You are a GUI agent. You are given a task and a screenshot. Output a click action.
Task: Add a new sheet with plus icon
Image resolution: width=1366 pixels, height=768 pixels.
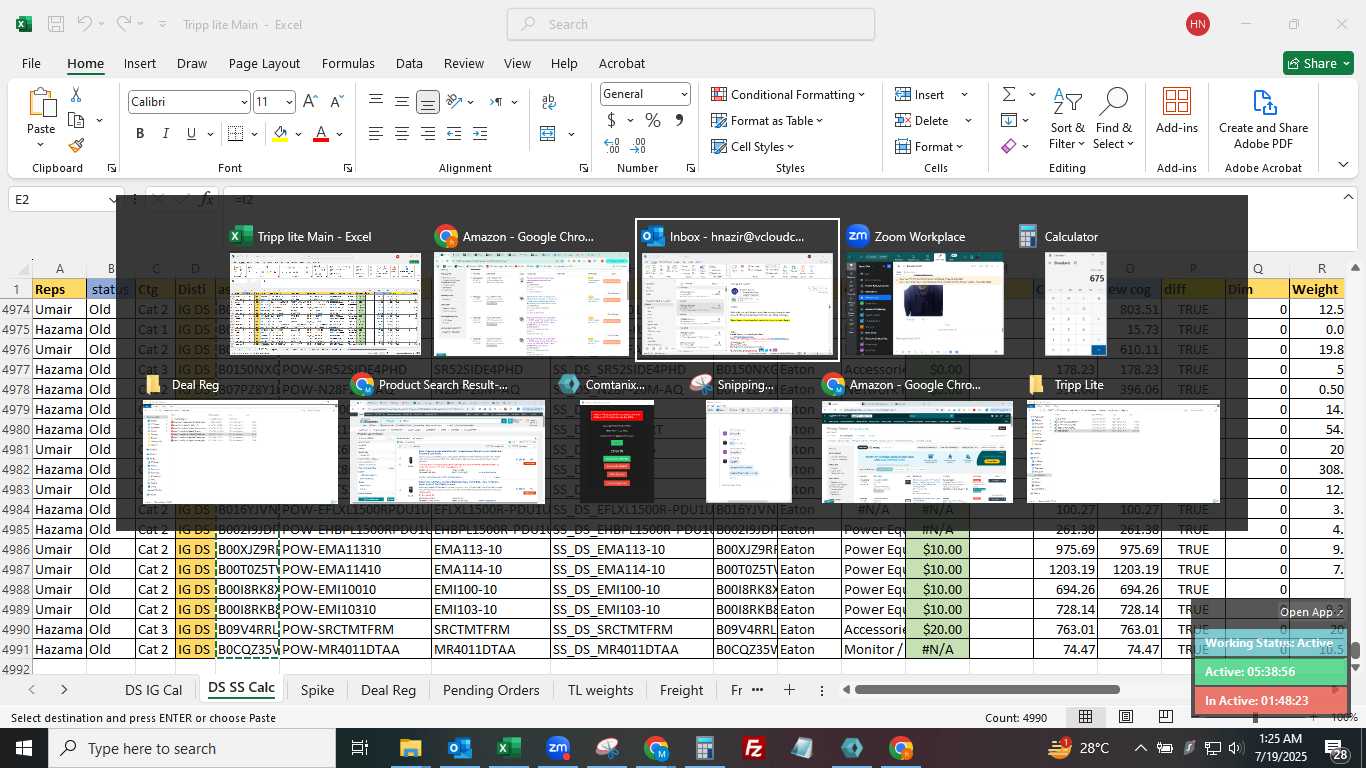pos(789,690)
